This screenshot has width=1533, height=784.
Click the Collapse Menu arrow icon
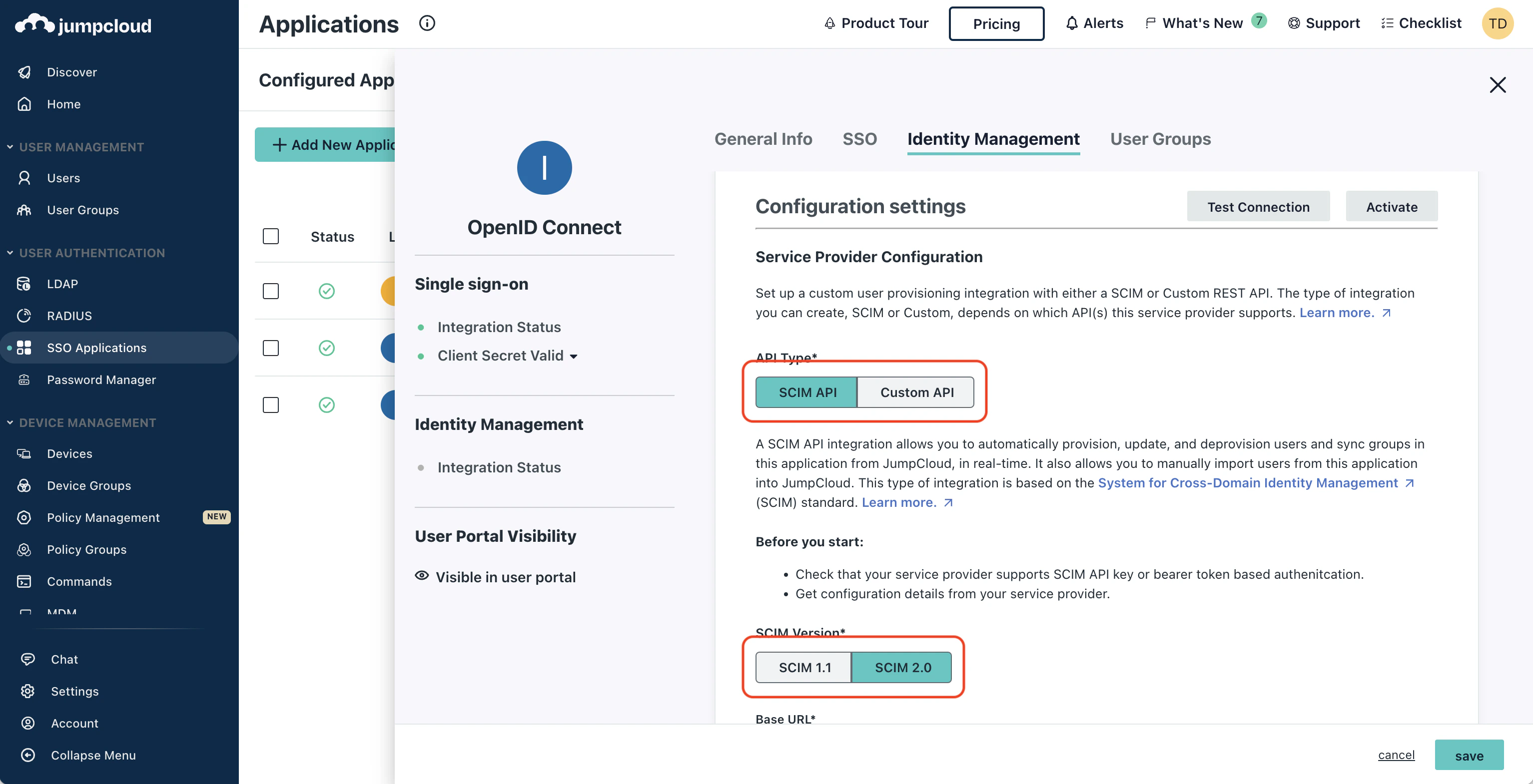point(28,756)
